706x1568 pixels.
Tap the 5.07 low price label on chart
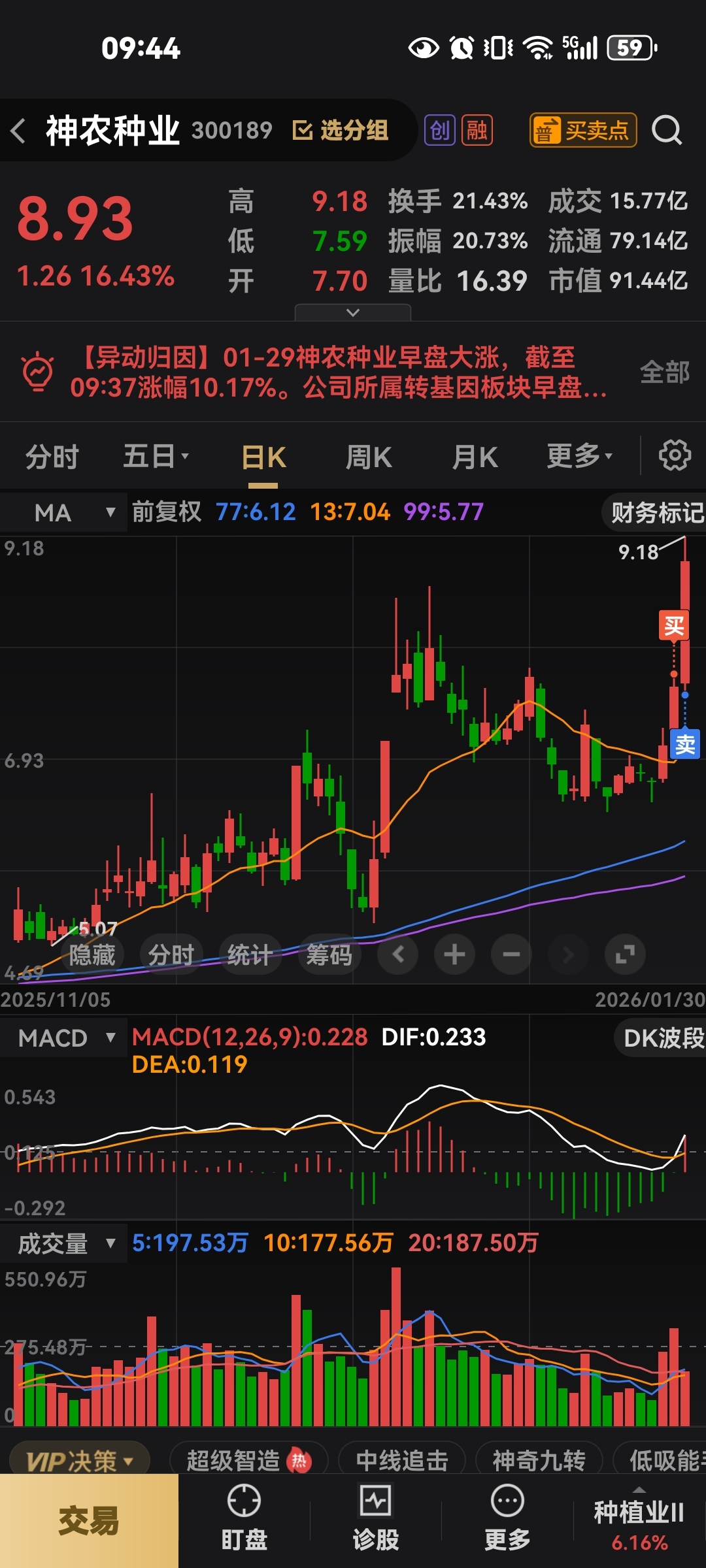coord(97,928)
